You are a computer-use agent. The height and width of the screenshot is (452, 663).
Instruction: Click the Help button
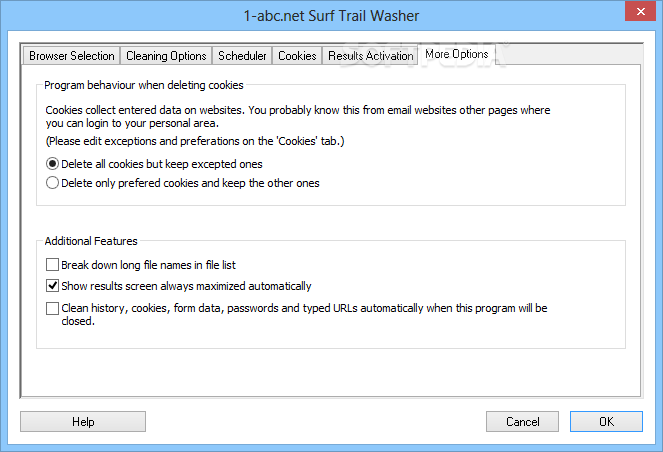83,422
